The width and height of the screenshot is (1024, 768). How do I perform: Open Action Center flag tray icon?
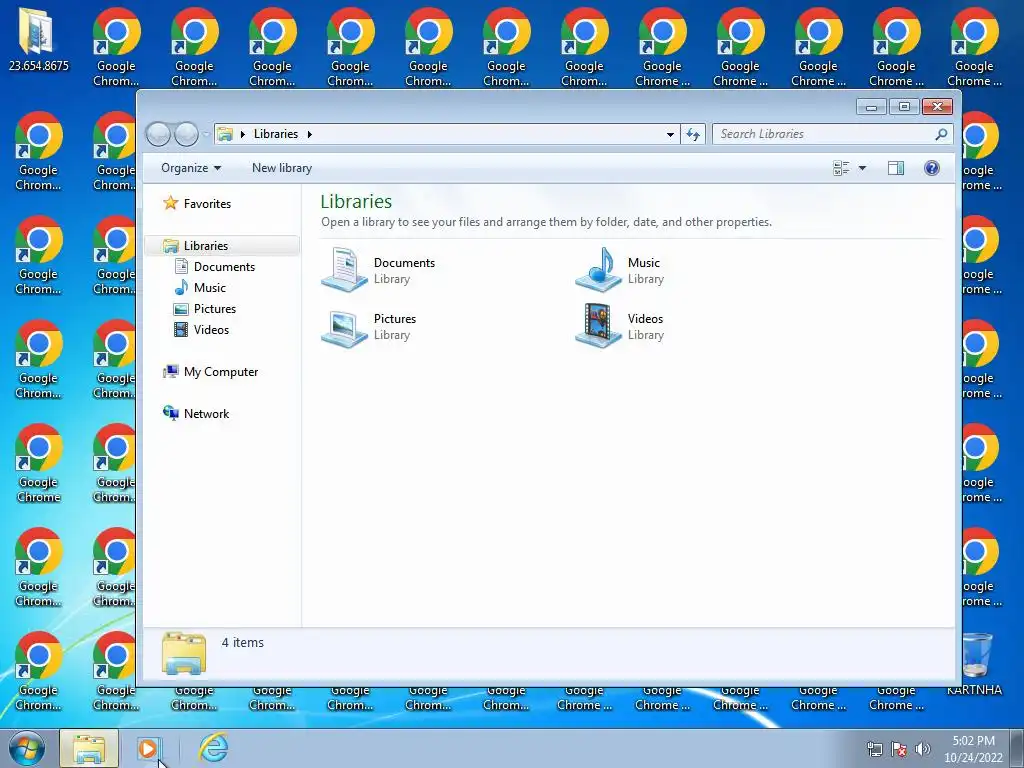pos(899,749)
